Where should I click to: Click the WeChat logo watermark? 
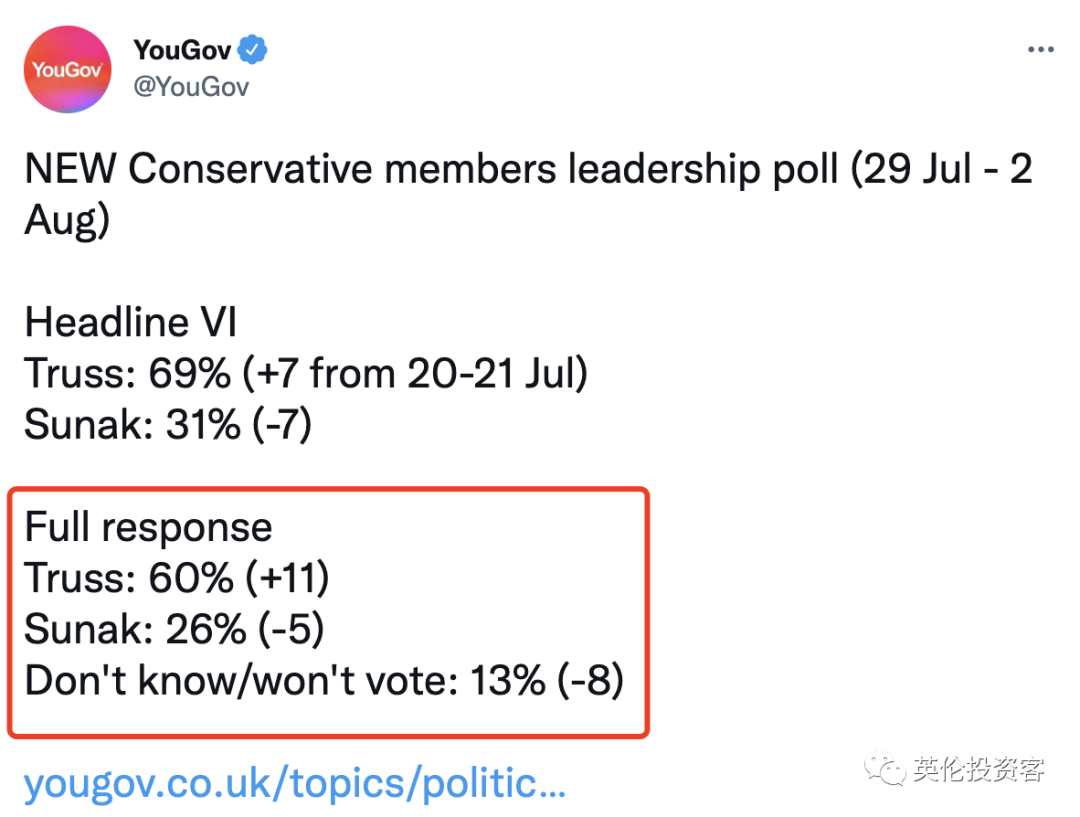pyautogui.click(x=885, y=768)
